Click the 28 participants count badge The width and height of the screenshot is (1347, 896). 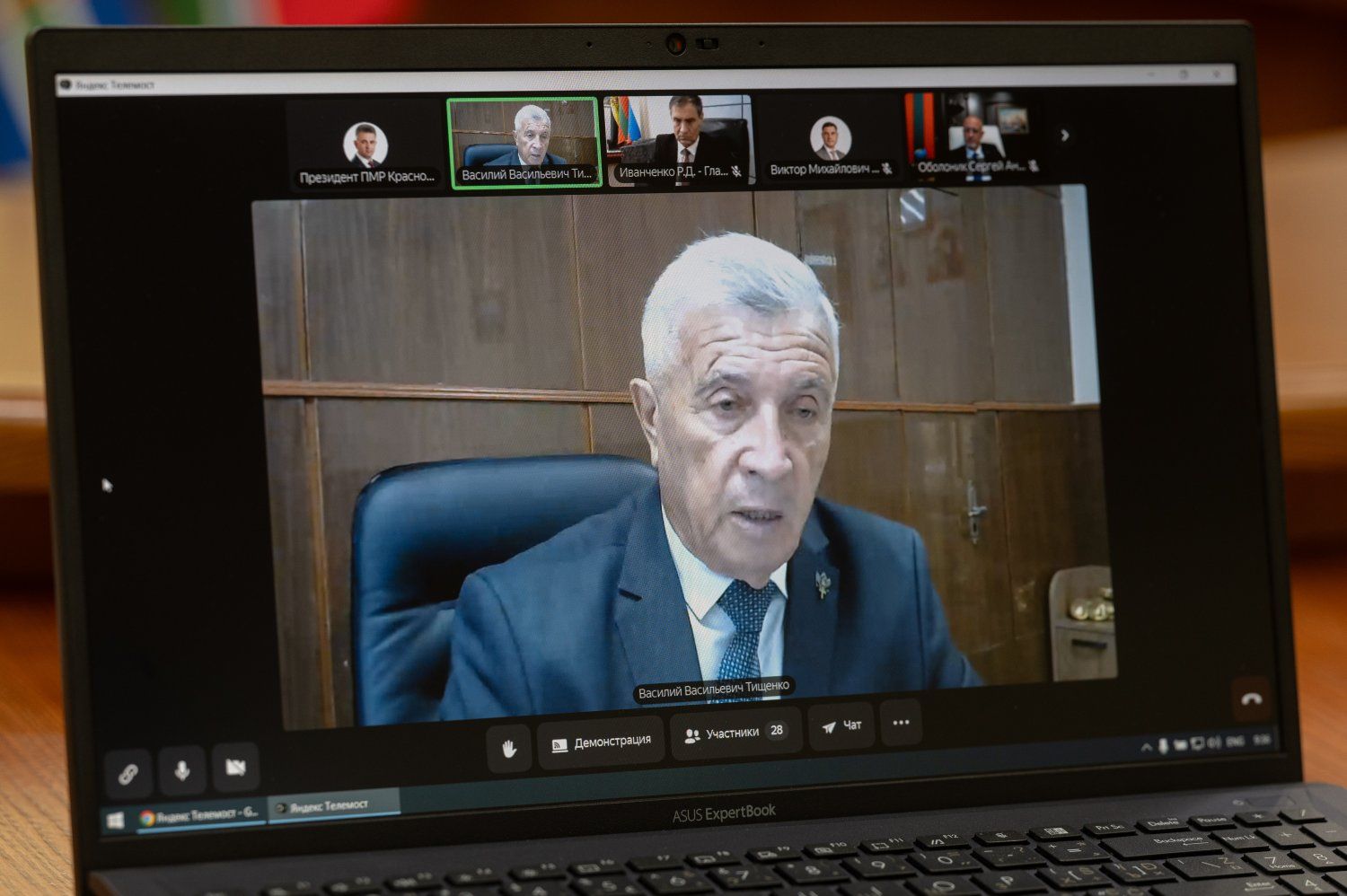(777, 730)
